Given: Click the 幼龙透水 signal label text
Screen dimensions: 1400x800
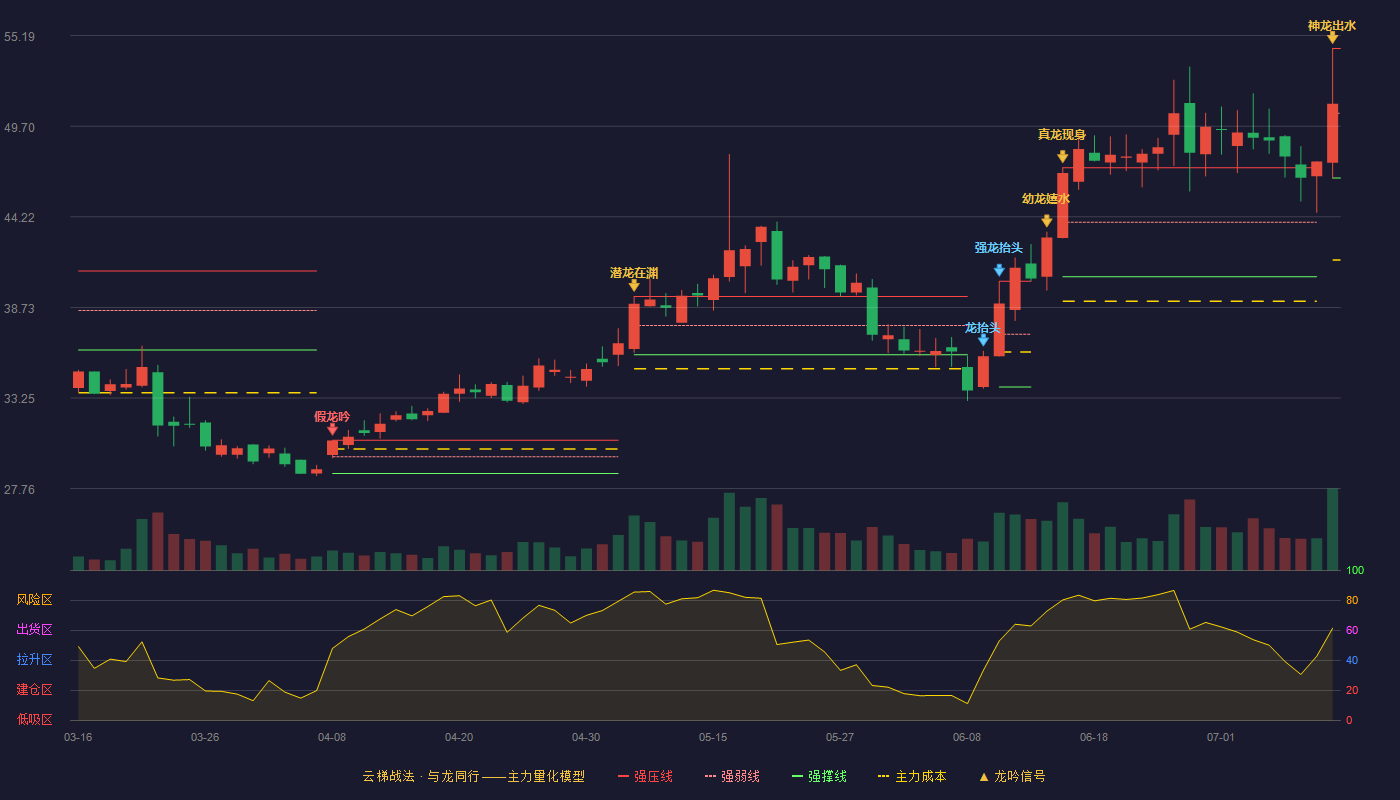Looking at the screenshot, I should [1046, 199].
